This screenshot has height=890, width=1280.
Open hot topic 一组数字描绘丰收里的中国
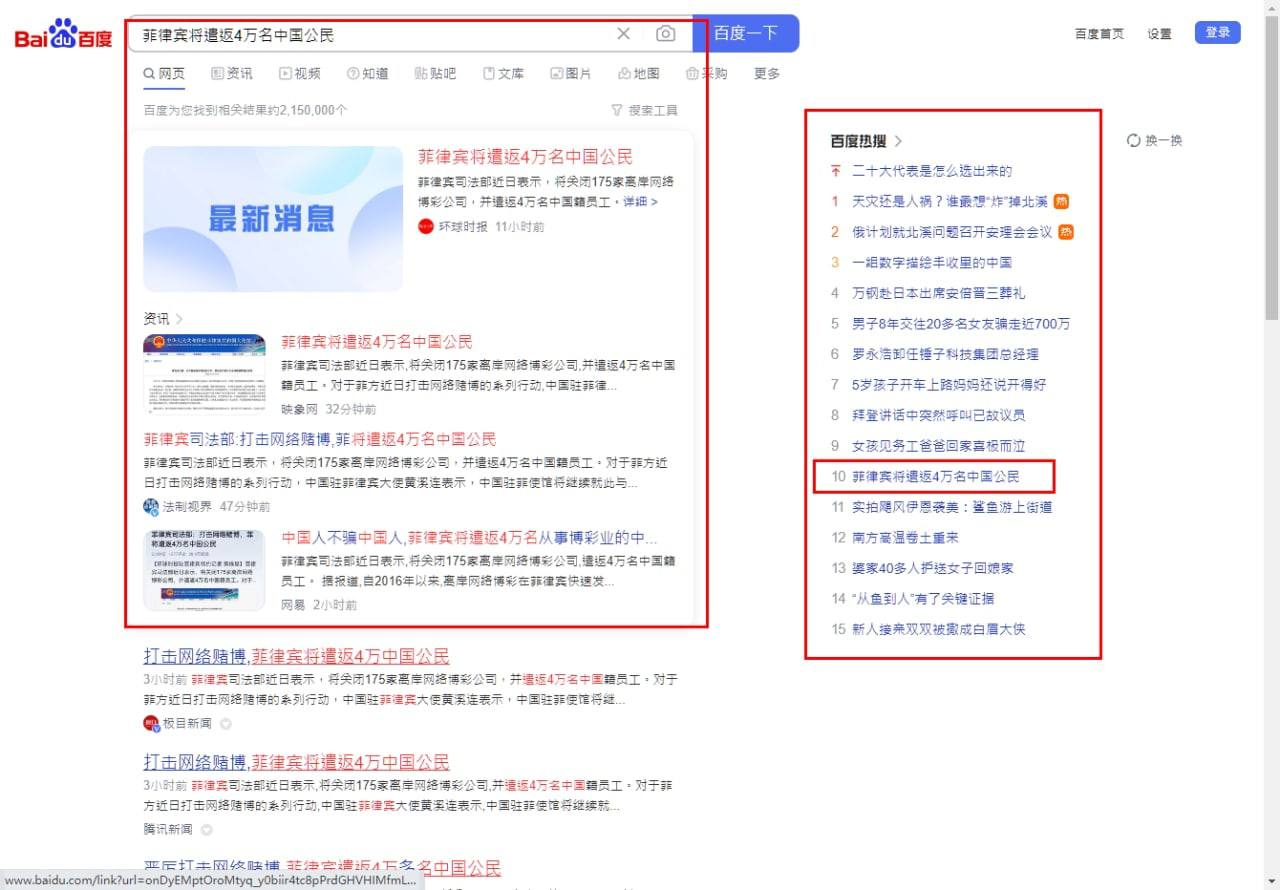tap(932, 262)
